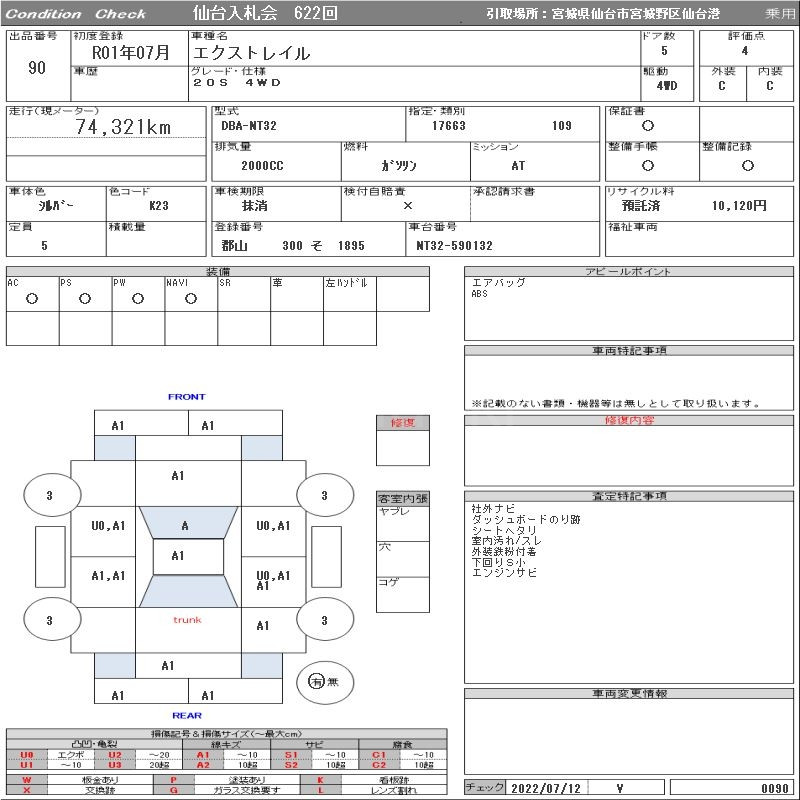800x800 pixels.
Task: Toggle the AC equipment circle mark
Action: [32, 299]
